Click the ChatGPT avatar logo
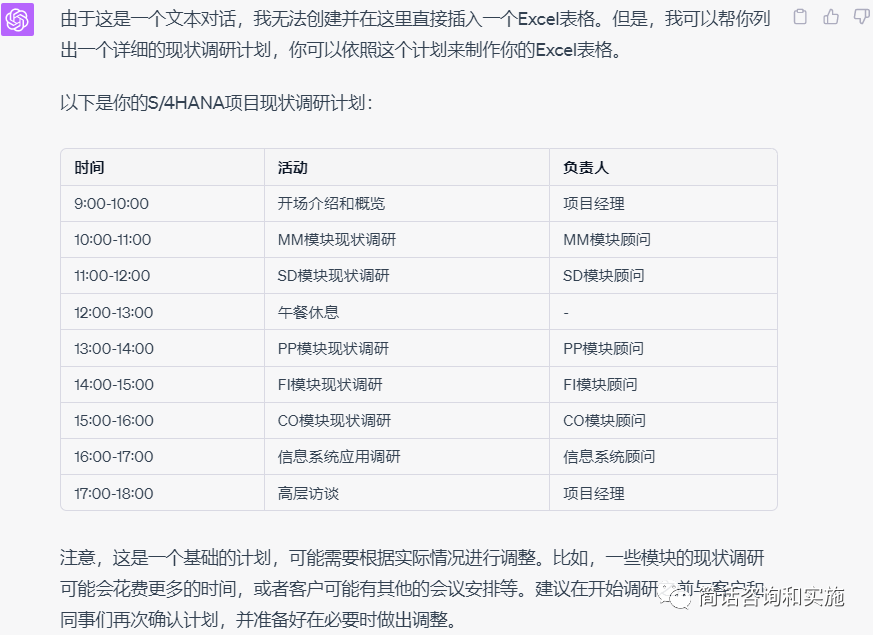This screenshot has width=873, height=635. (x=18, y=19)
